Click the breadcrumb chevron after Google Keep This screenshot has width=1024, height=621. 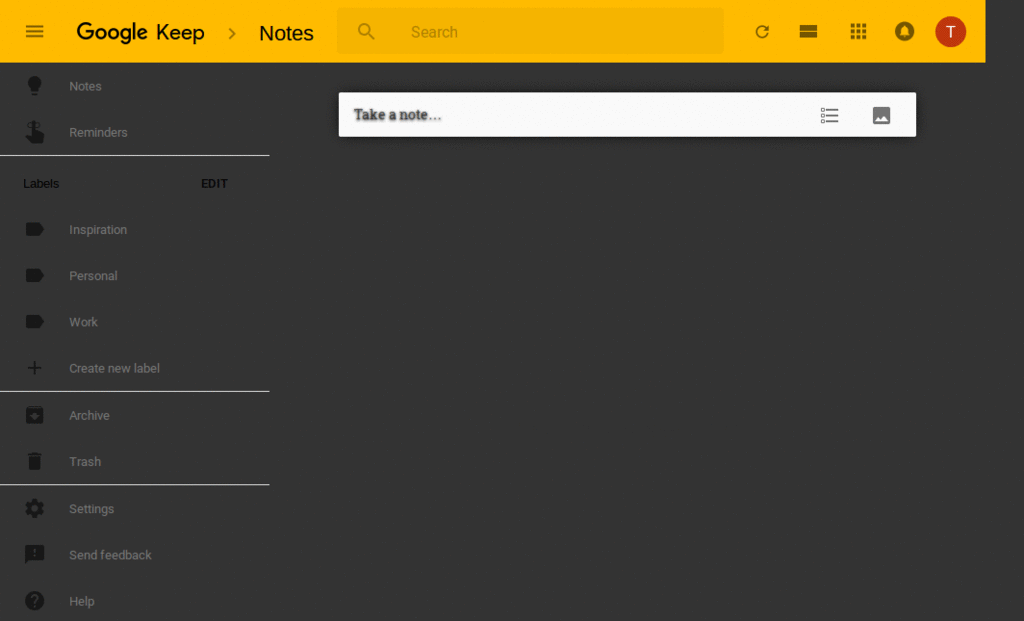click(x=232, y=33)
